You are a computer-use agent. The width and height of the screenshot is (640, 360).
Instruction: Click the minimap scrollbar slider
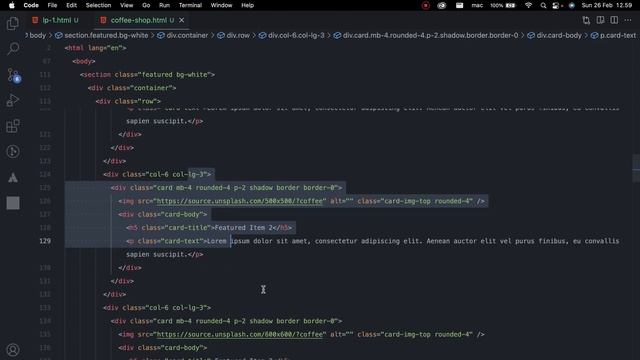[x=636, y=168]
